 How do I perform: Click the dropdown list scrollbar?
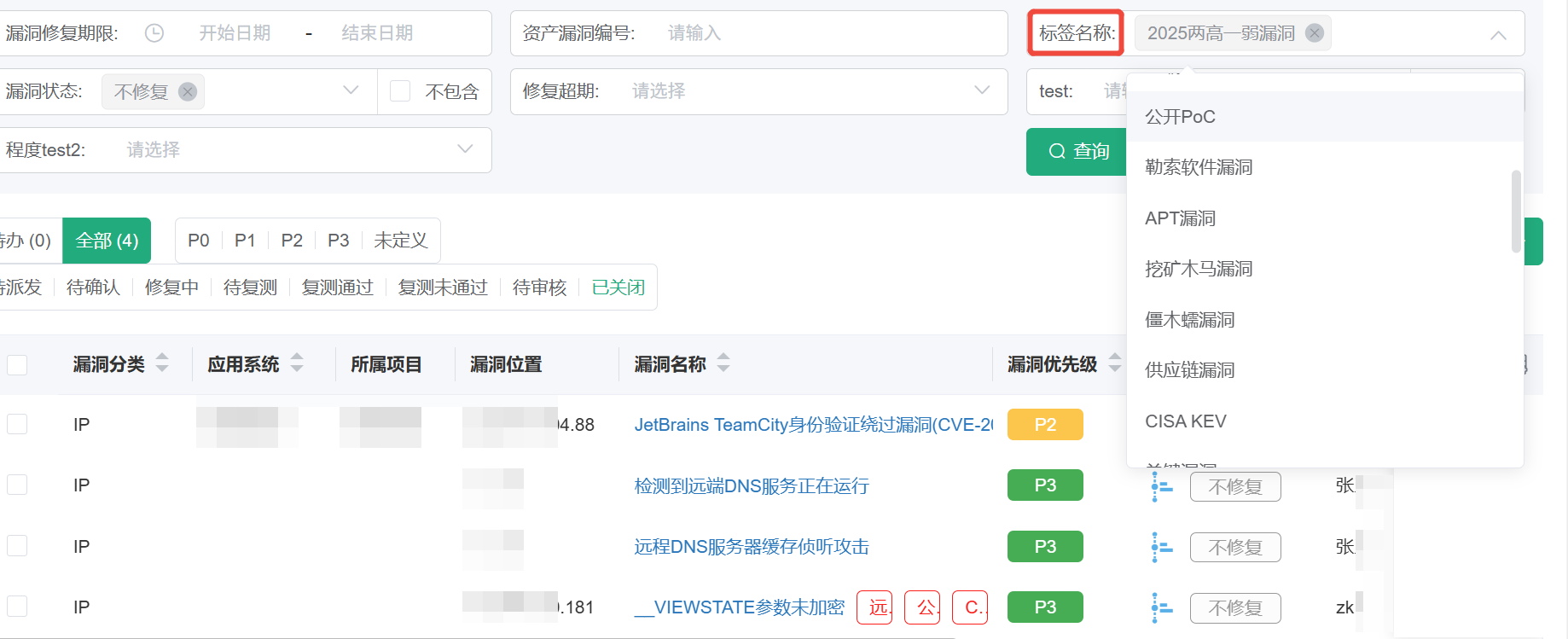pos(1516,212)
